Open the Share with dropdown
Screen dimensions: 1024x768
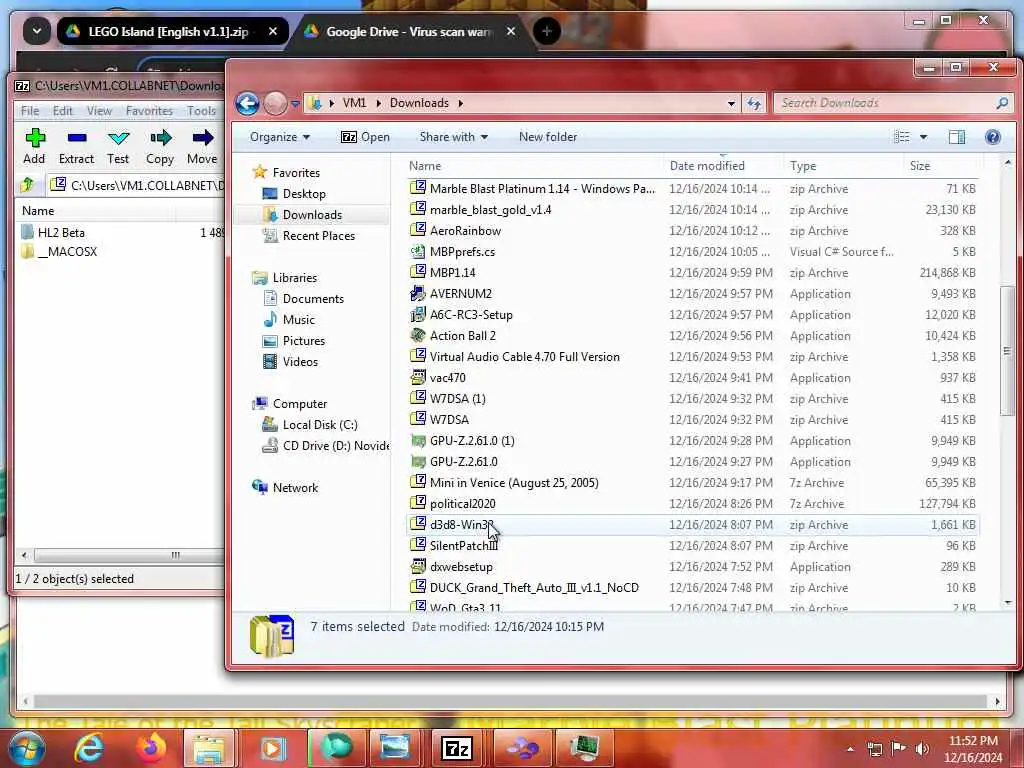click(x=453, y=137)
